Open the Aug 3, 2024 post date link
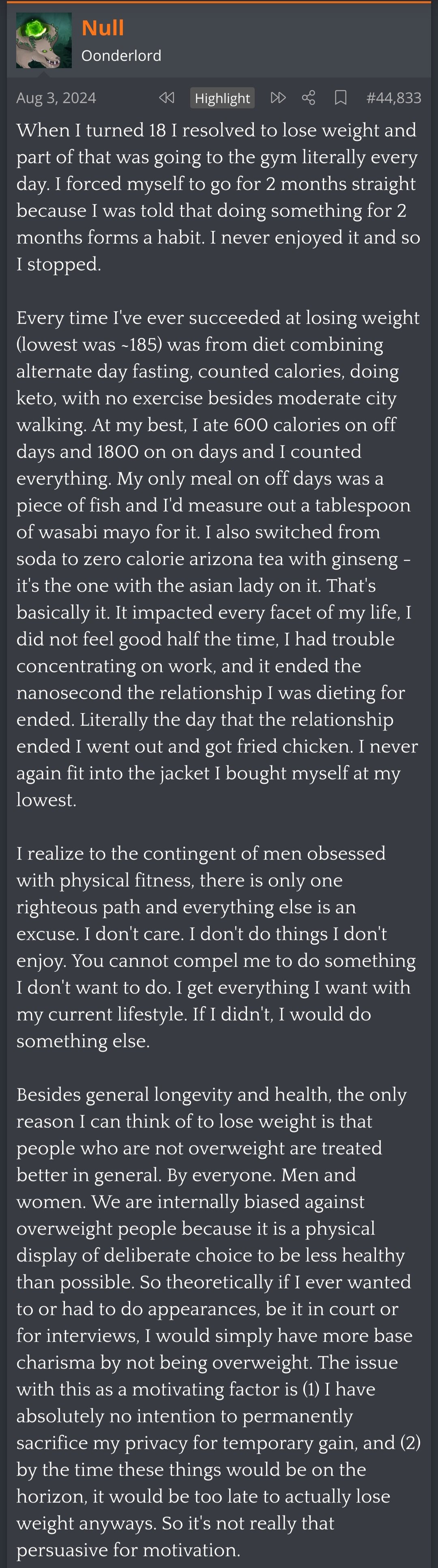Screen dimensions: 438x1568 point(56,98)
